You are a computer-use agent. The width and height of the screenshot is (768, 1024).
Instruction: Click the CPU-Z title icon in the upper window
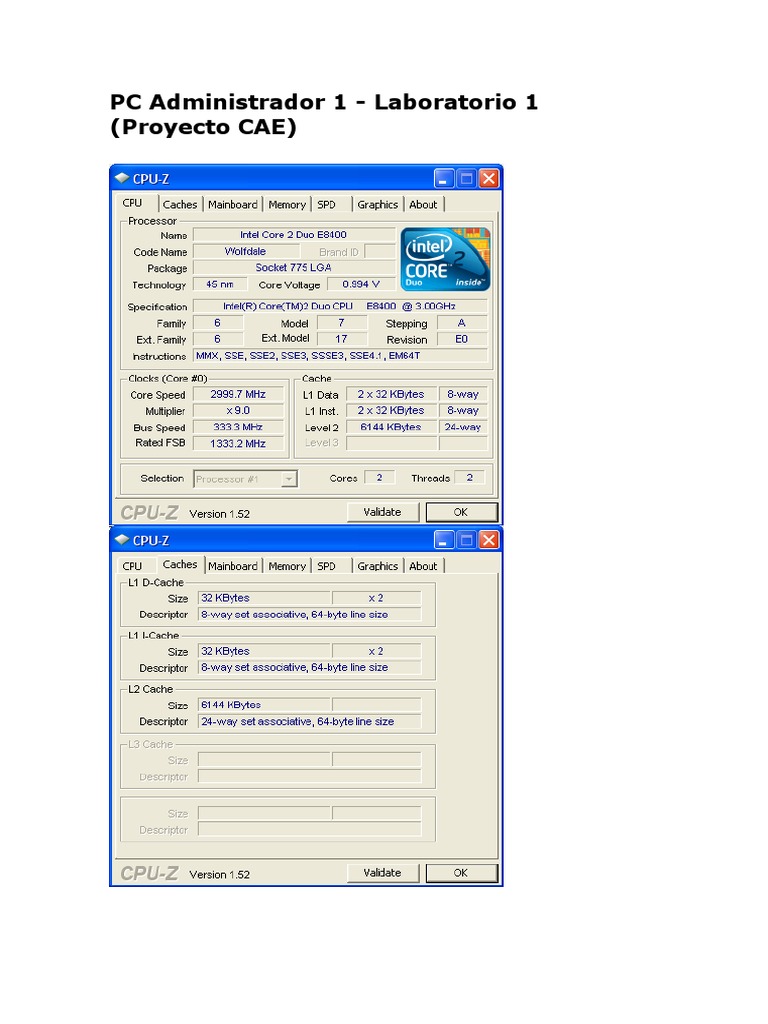coord(122,178)
